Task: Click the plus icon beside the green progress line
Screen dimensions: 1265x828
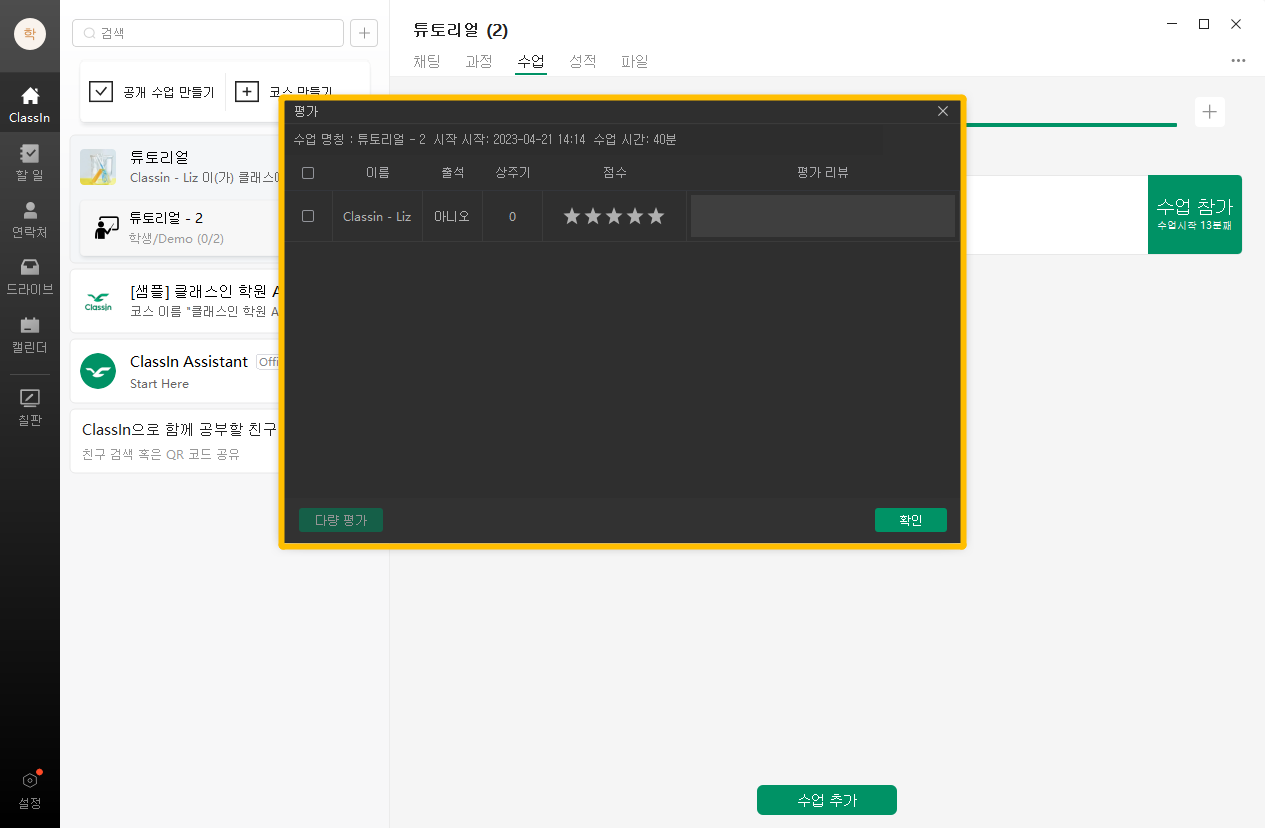Action: click(1210, 111)
